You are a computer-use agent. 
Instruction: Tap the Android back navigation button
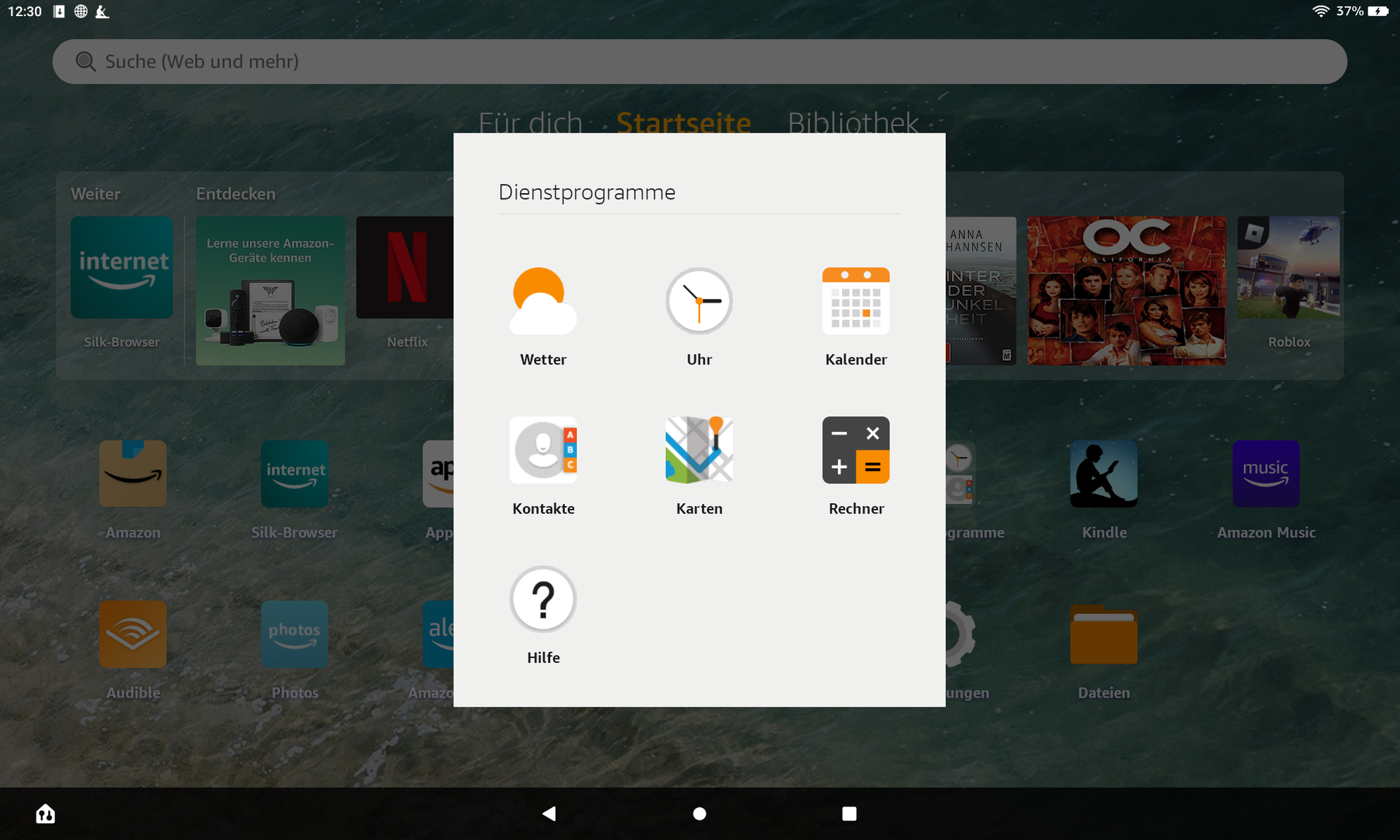pos(549,813)
